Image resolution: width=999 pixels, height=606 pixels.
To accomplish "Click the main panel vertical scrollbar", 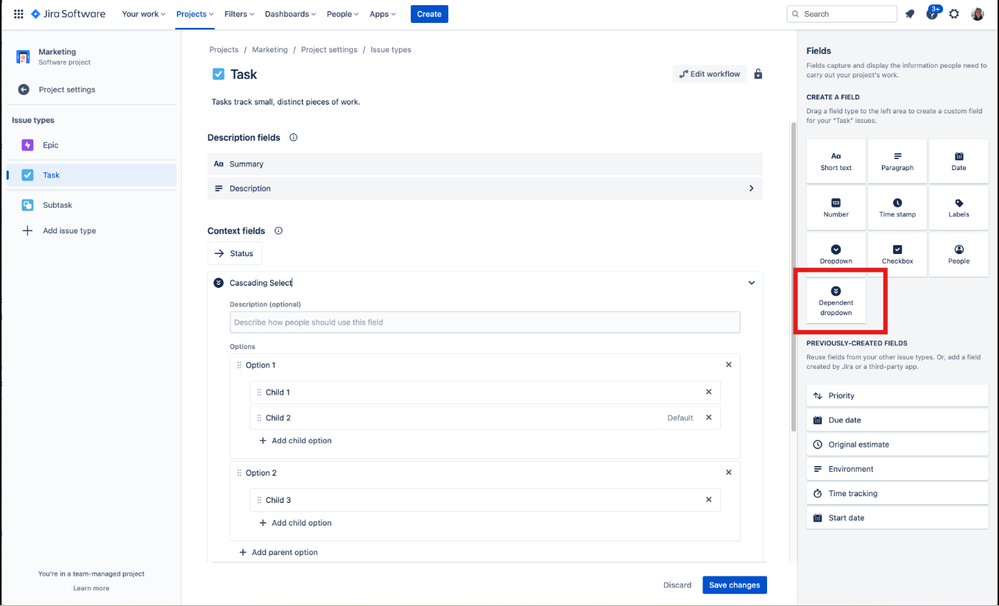I will click(x=793, y=277).
